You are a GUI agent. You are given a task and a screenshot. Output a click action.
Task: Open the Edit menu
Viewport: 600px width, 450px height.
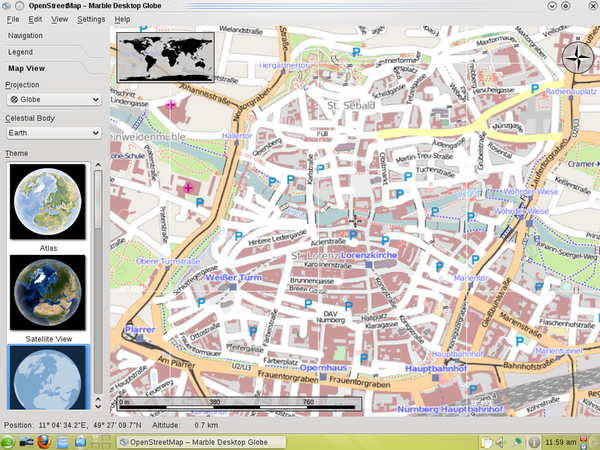(35, 19)
